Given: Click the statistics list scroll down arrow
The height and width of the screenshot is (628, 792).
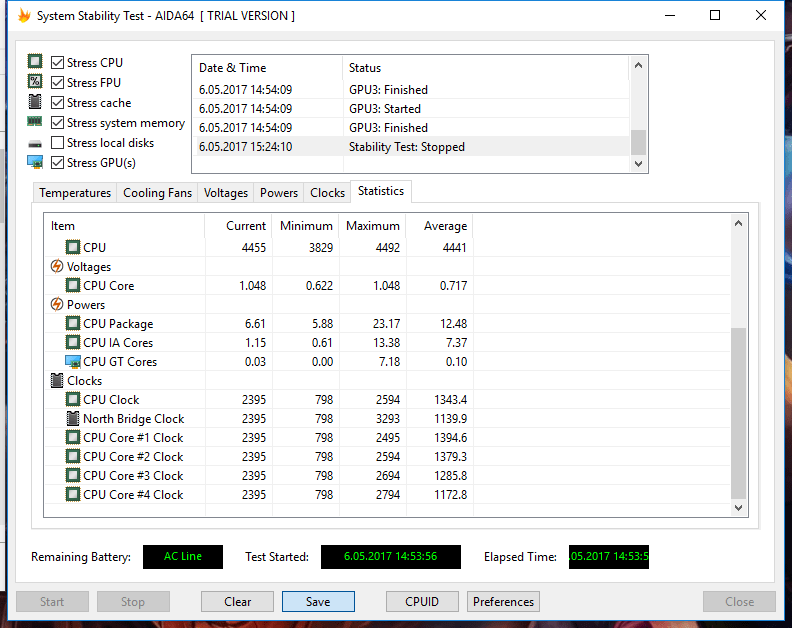Looking at the screenshot, I should [x=738, y=508].
